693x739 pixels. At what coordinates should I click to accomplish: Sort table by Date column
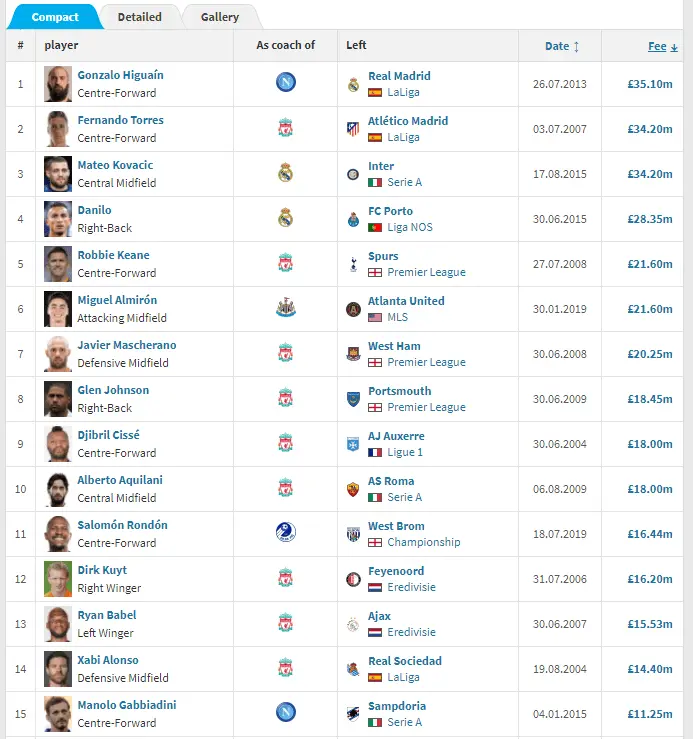[557, 46]
